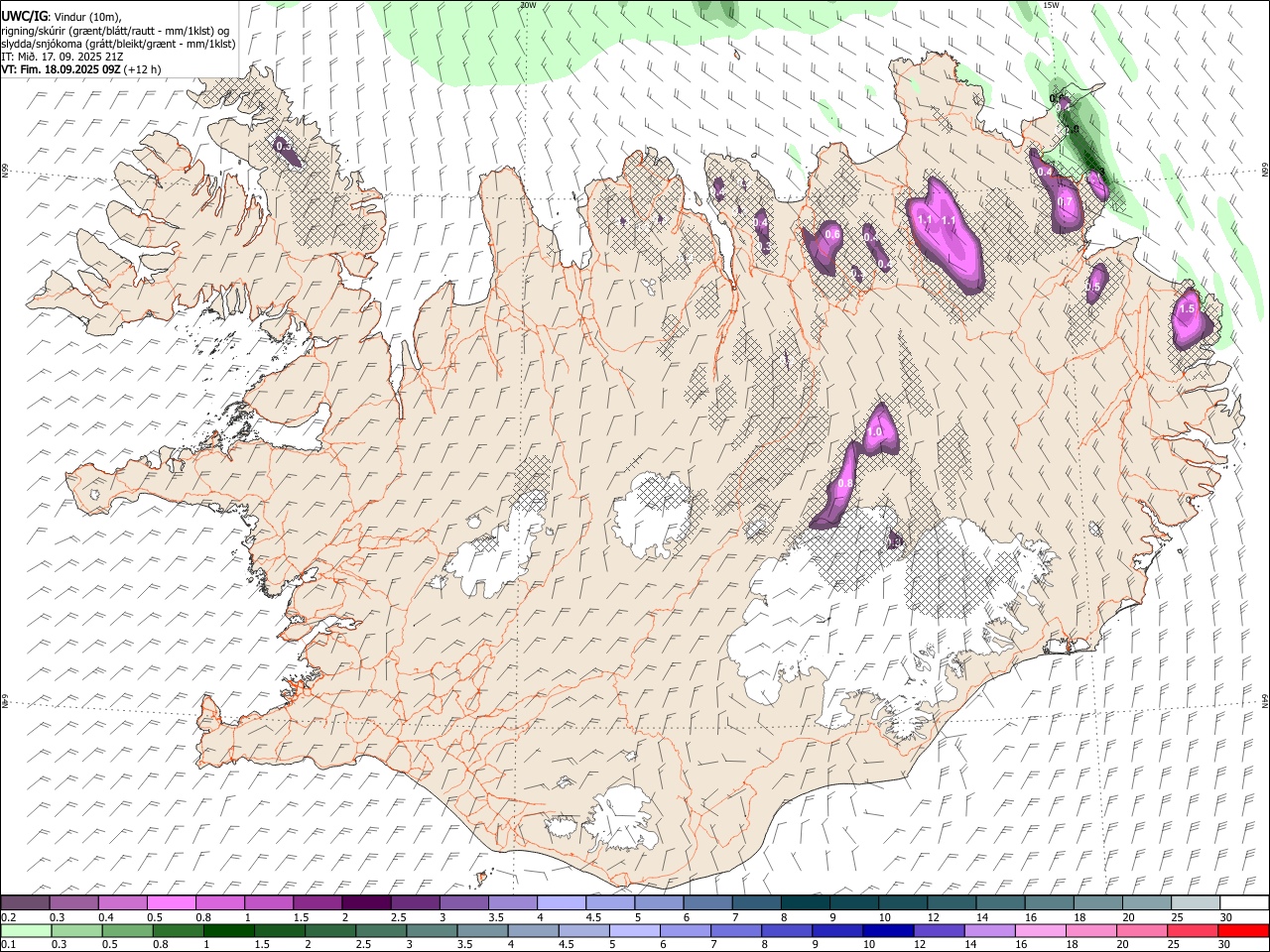Select the '0.1' tick label under lower legend row
This screenshot has width=1270, height=952.
click(x=7, y=945)
